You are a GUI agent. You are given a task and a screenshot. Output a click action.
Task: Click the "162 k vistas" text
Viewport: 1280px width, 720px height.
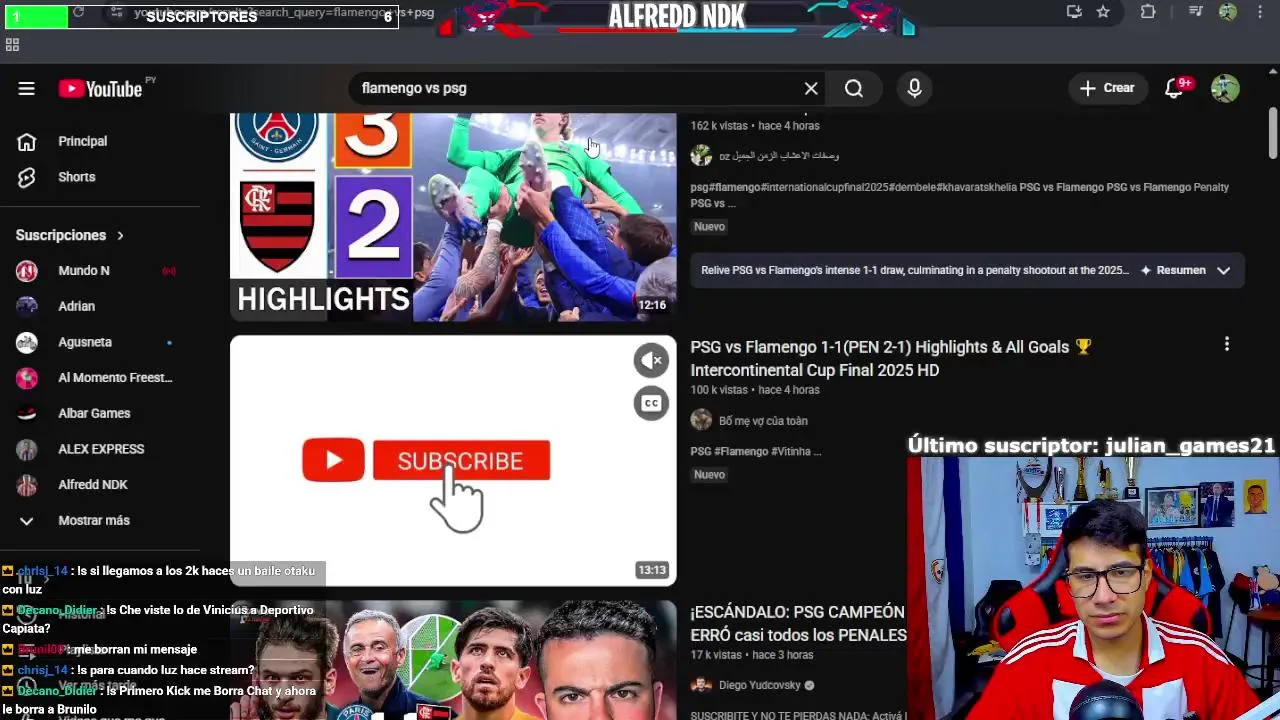719,126
